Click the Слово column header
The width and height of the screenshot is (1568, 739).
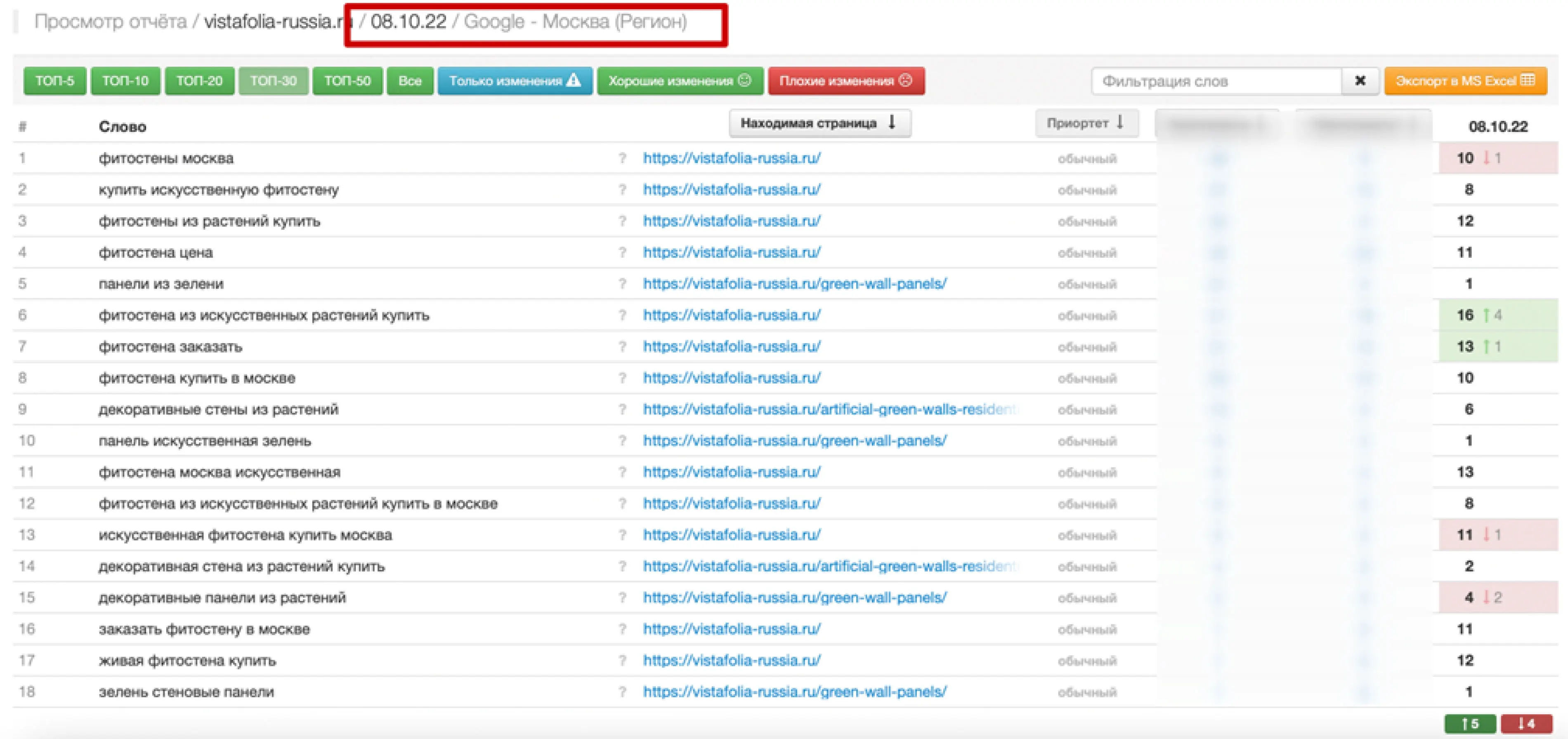123,127
